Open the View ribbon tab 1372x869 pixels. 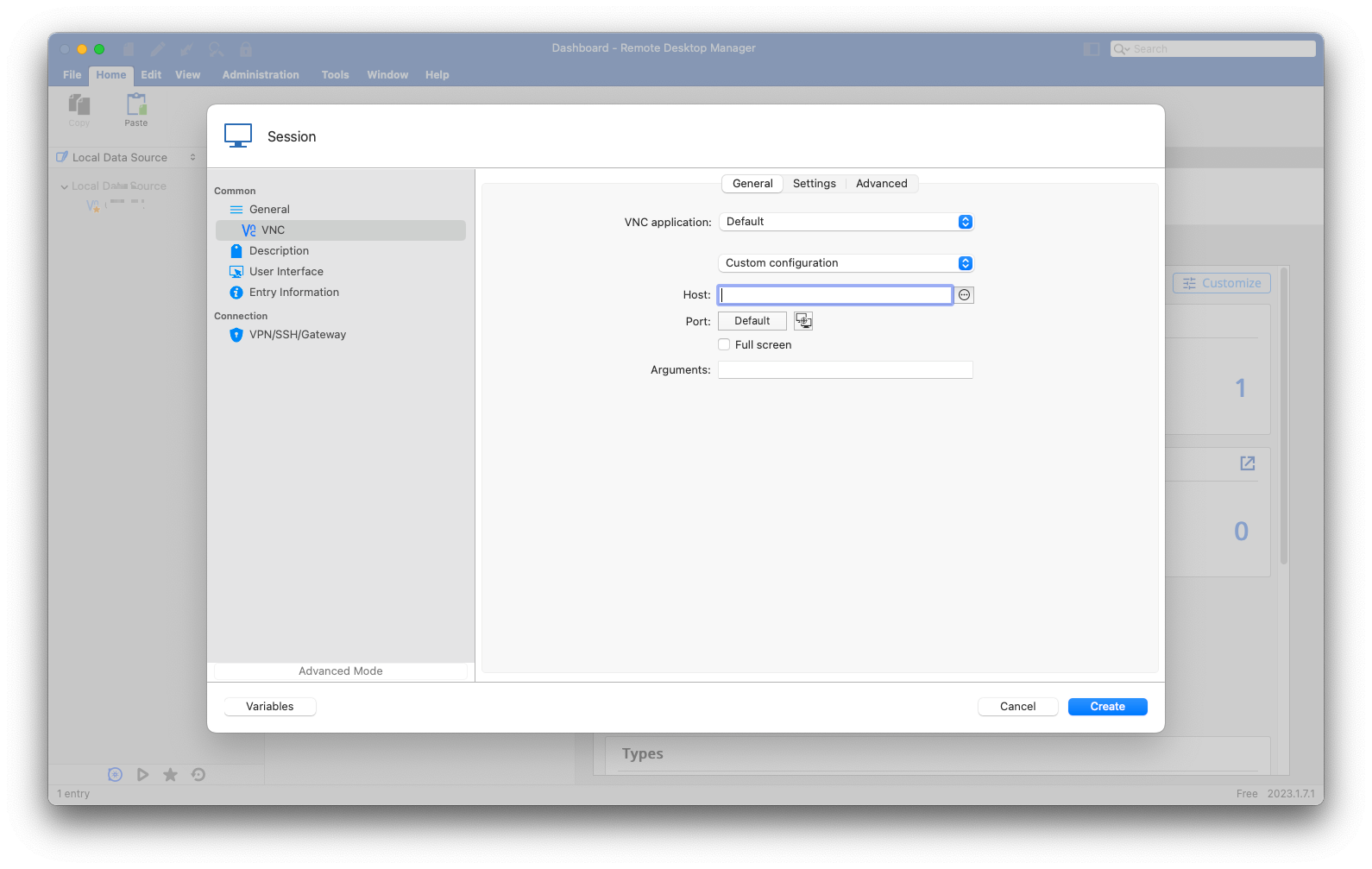pos(188,75)
